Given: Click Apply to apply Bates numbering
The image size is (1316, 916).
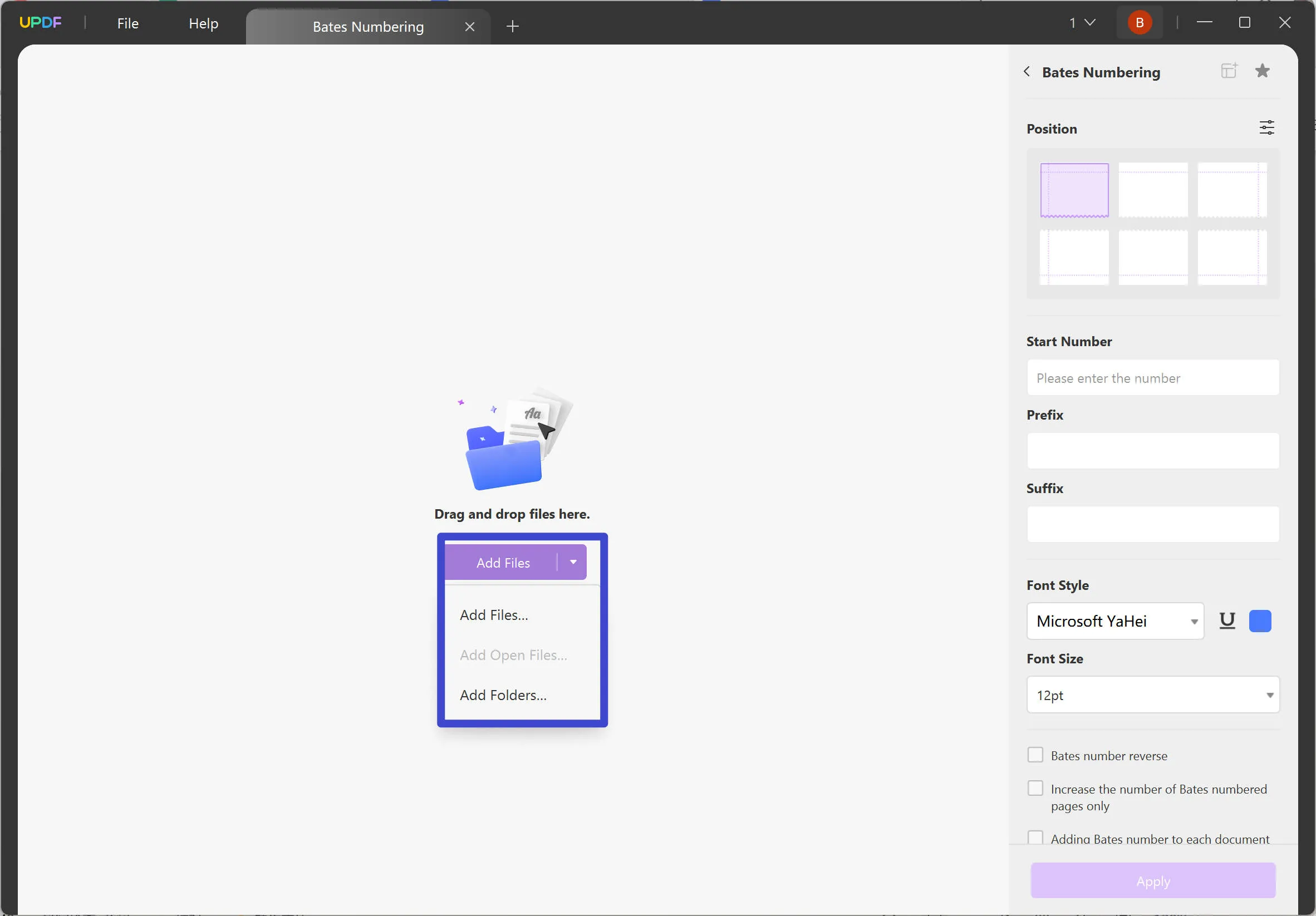Looking at the screenshot, I should [x=1153, y=881].
